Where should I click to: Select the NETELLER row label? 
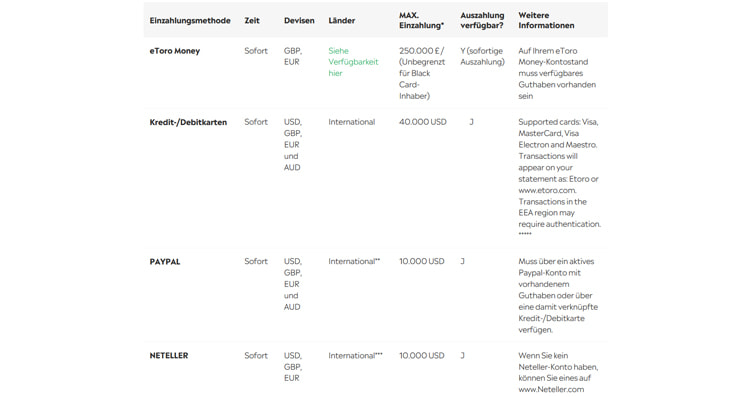coord(169,355)
